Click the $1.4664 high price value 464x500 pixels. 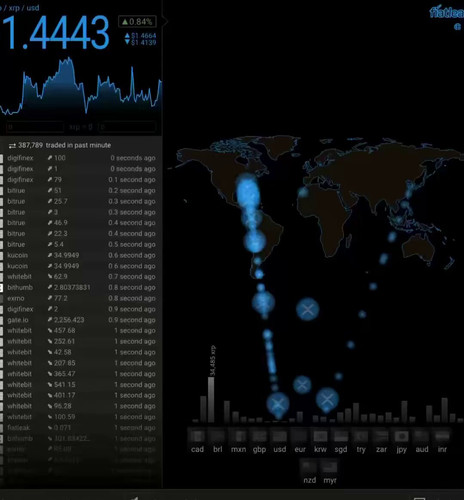click(144, 35)
